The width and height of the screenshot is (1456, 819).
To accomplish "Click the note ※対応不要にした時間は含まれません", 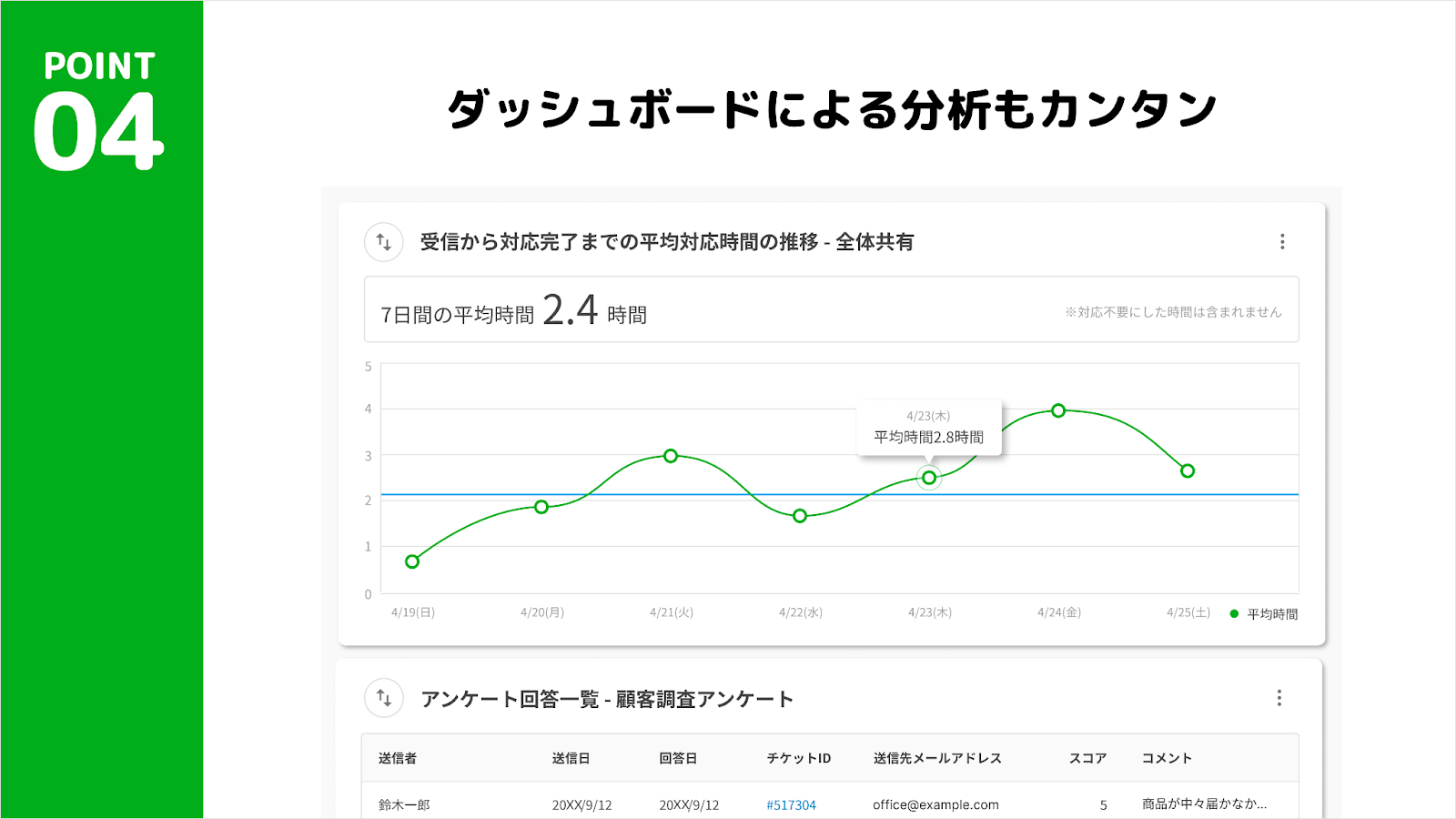I will click(1173, 312).
